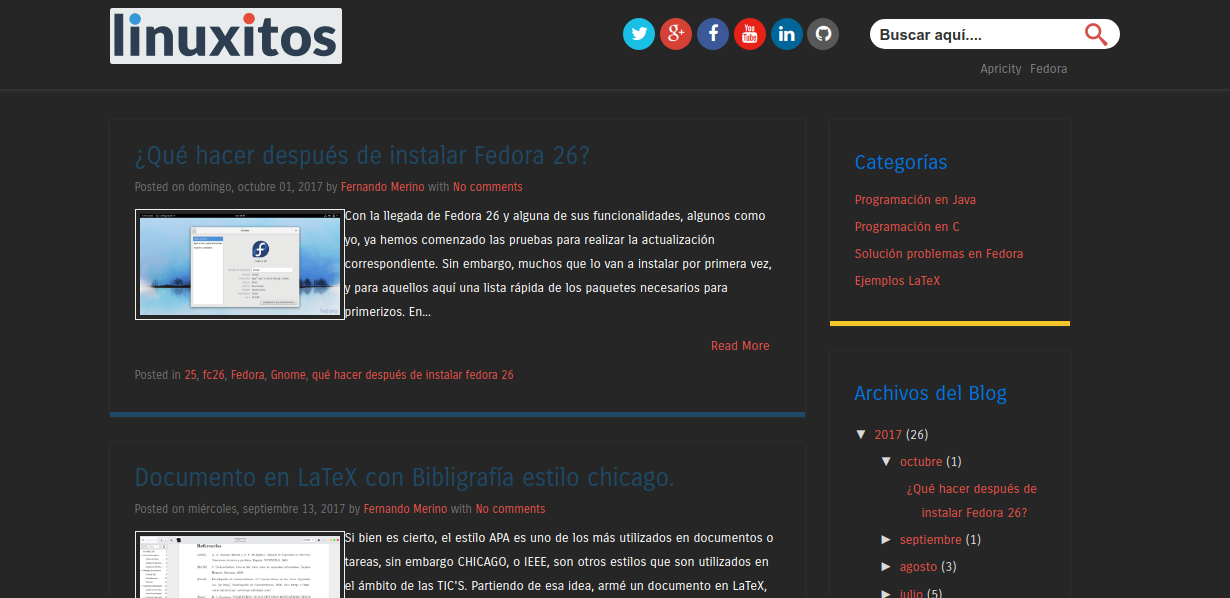This screenshot has width=1230, height=598.
Task: Open the '25' tag link
Action: click(190, 375)
